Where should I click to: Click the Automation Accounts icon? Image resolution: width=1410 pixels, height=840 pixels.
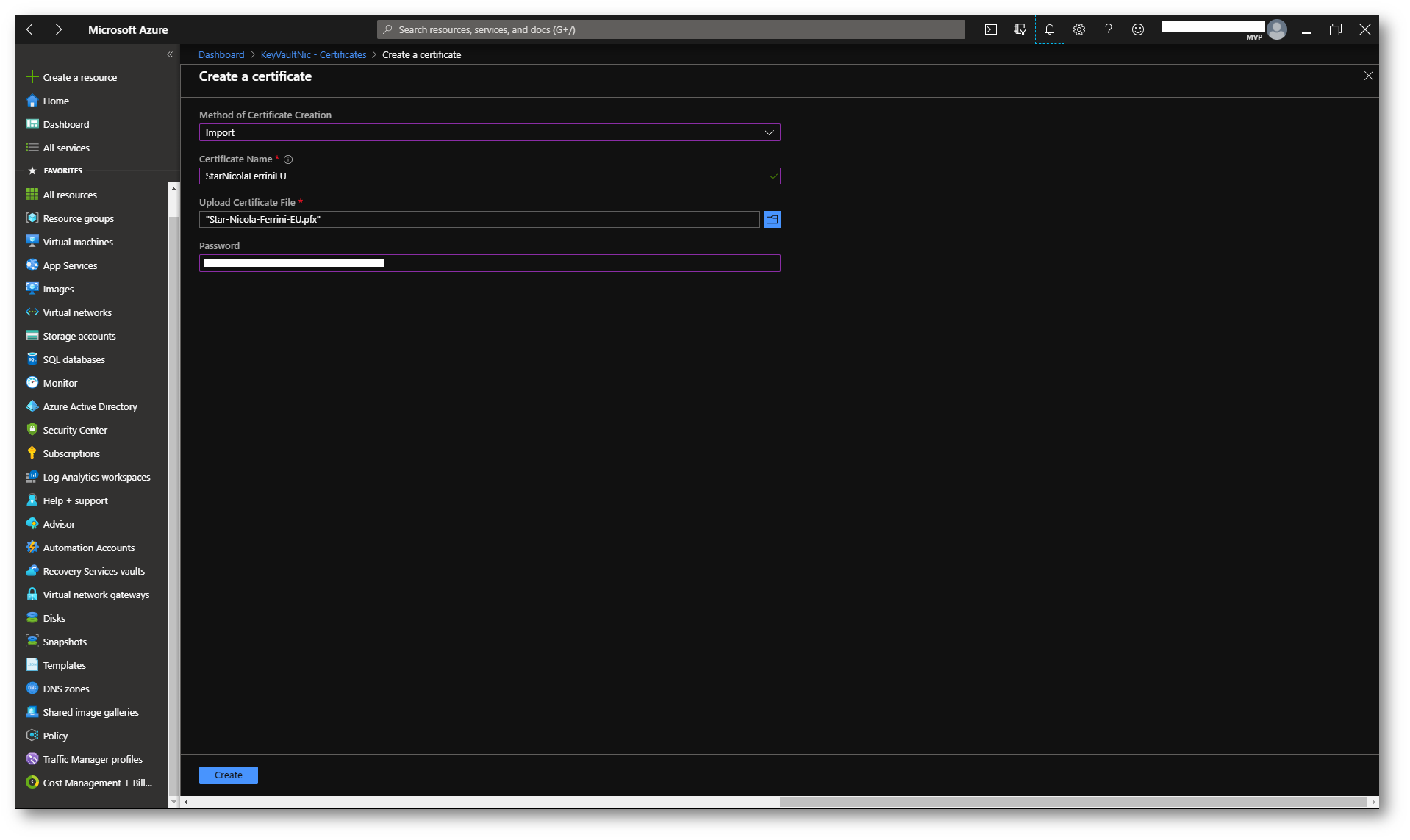pos(32,547)
